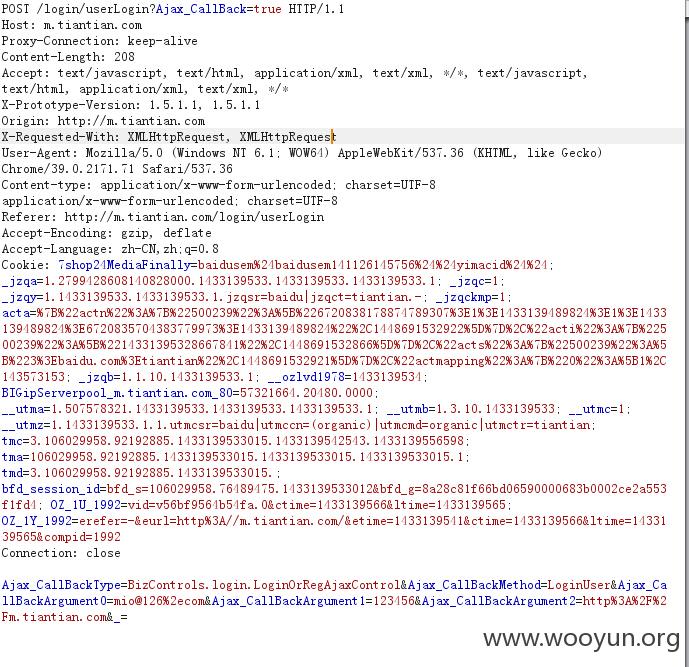Screen dimensions: 689x667
Task: Place cursor on the POST request line
Action: 173,9
